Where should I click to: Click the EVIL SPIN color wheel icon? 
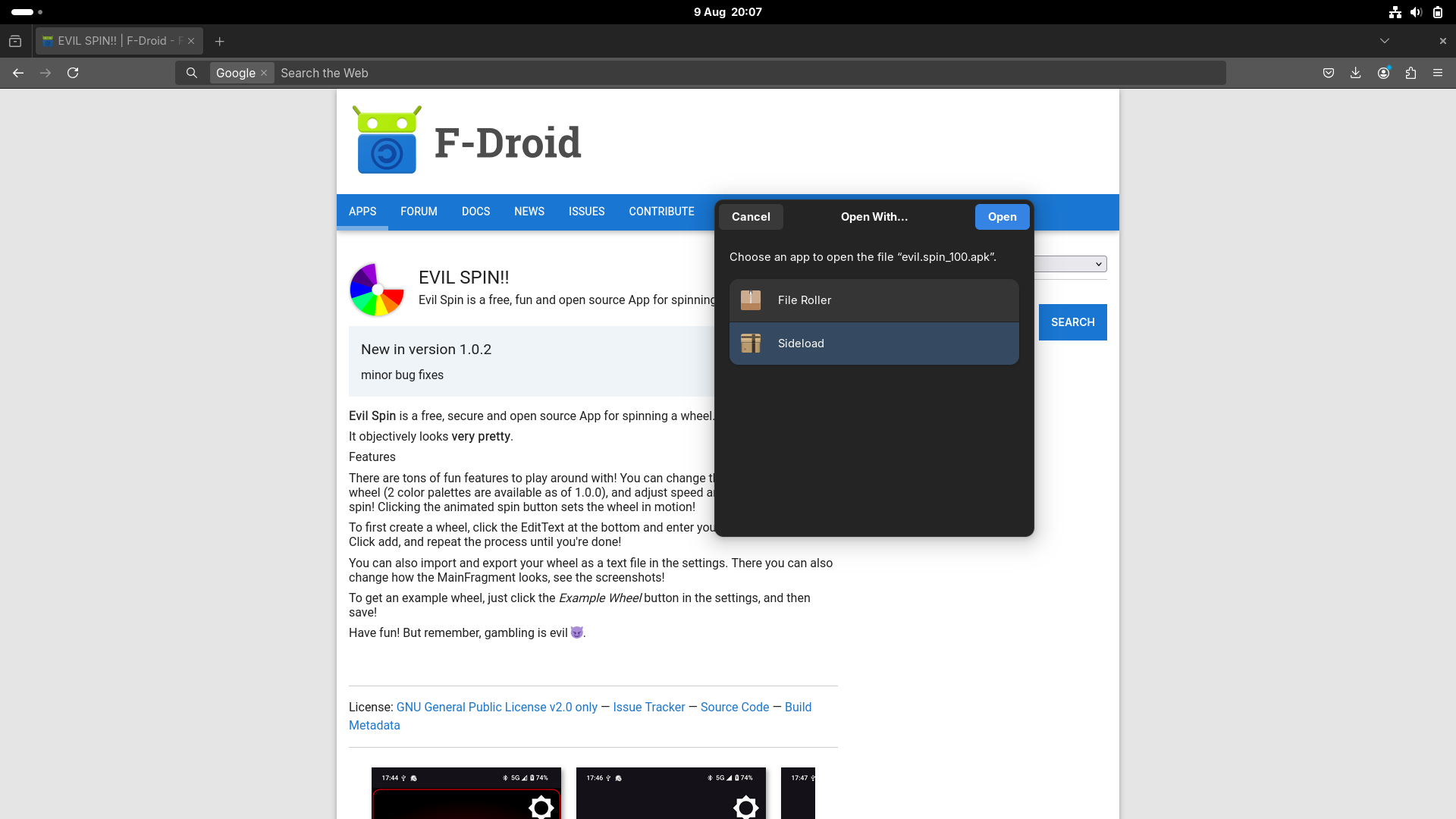(377, 290)
